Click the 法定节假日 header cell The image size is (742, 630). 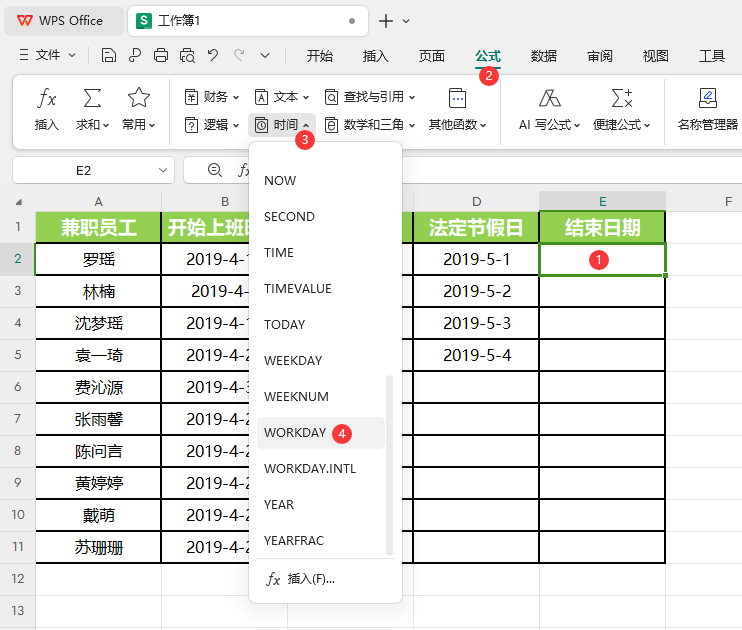click(x=476, y=228)
